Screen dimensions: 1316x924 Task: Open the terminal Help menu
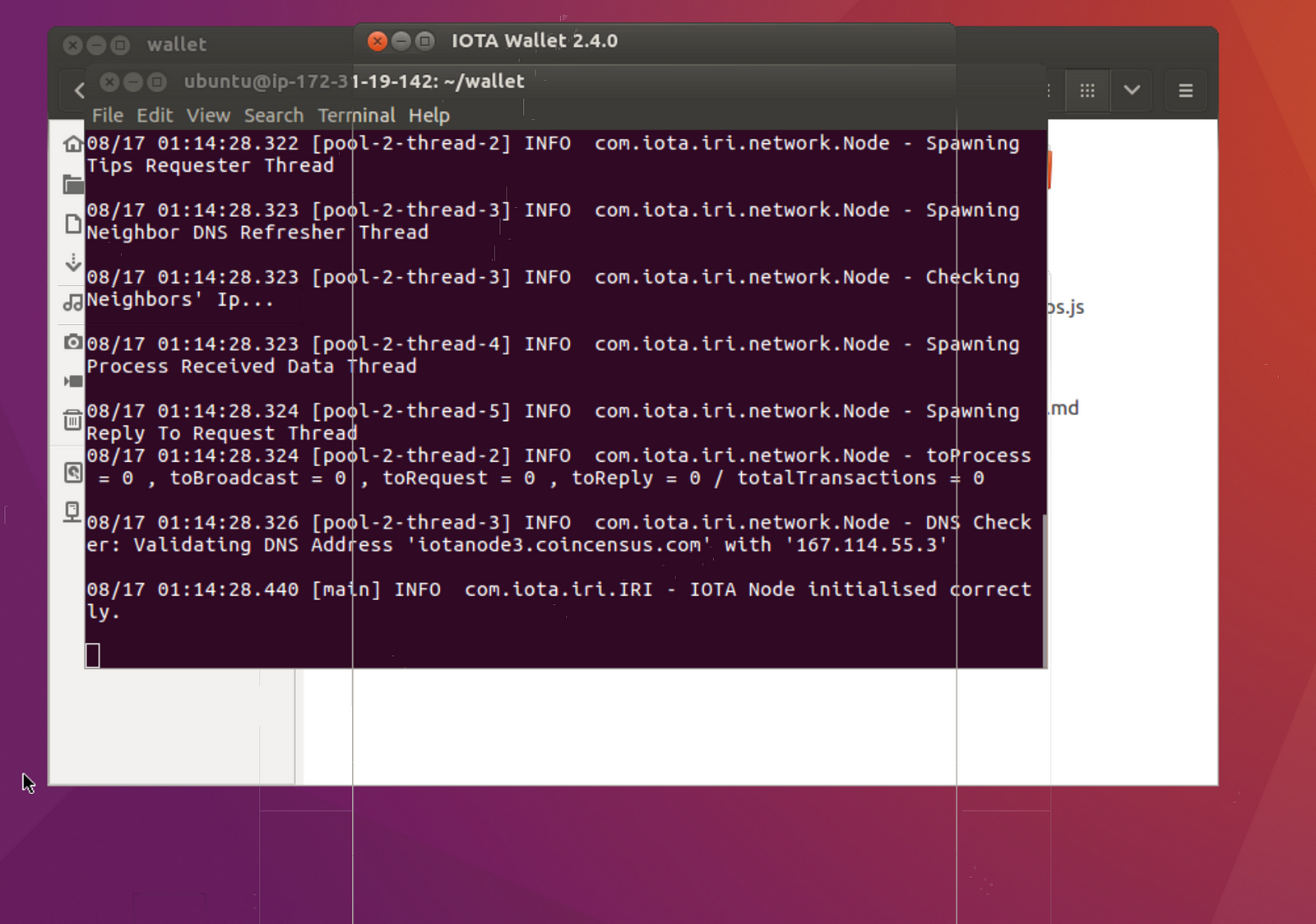click(x=429, y=115)
